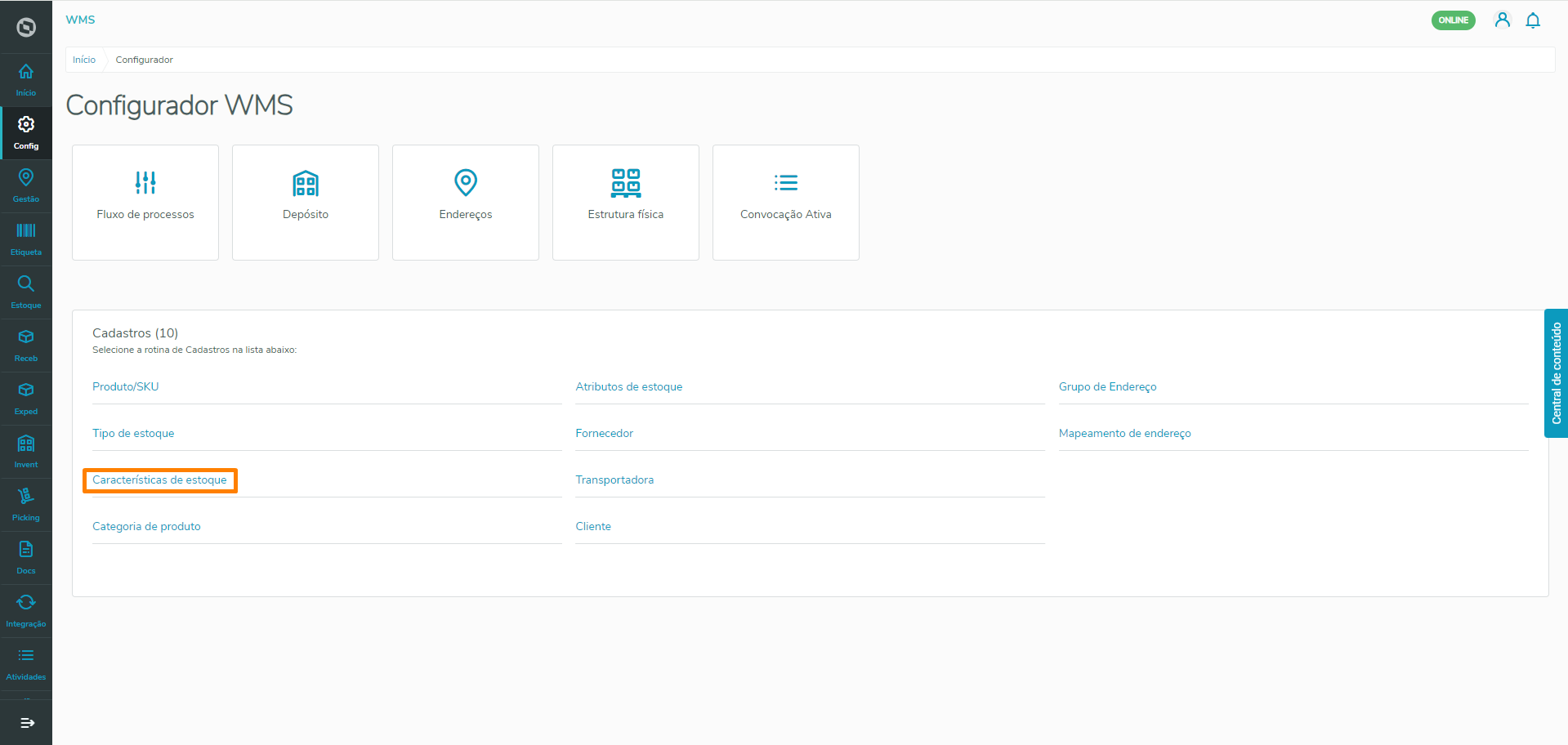1568x745 pixels.
Task: Open Atributos de estoque link
Action: click(629, 386)
